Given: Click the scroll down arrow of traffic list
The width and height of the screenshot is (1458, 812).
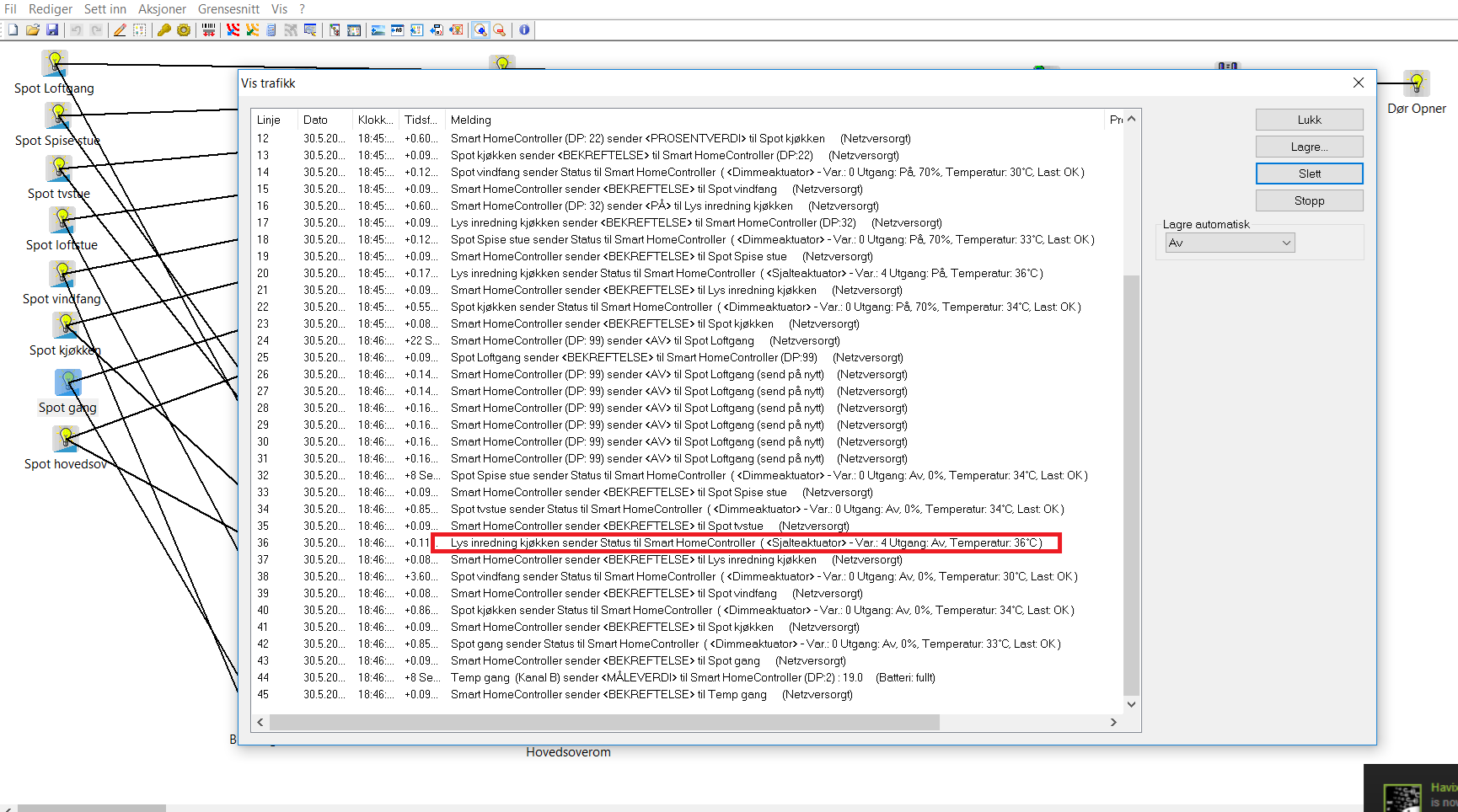Looking at the screenshot, I should [1132, 704].
